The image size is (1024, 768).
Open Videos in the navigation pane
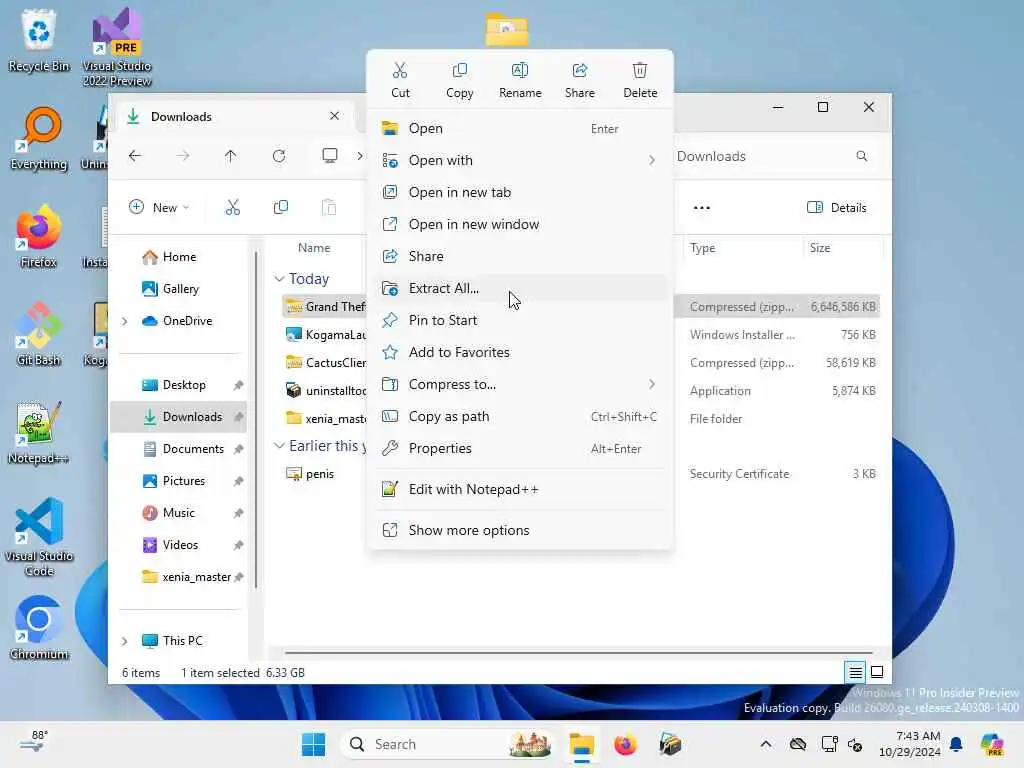point(179,545)
